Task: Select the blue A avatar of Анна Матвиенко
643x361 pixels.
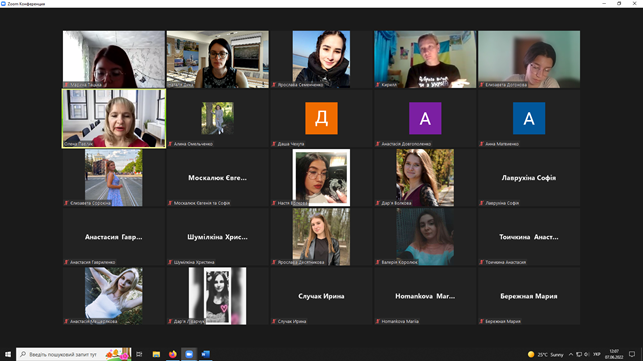Action: click(x=529, y=118)
